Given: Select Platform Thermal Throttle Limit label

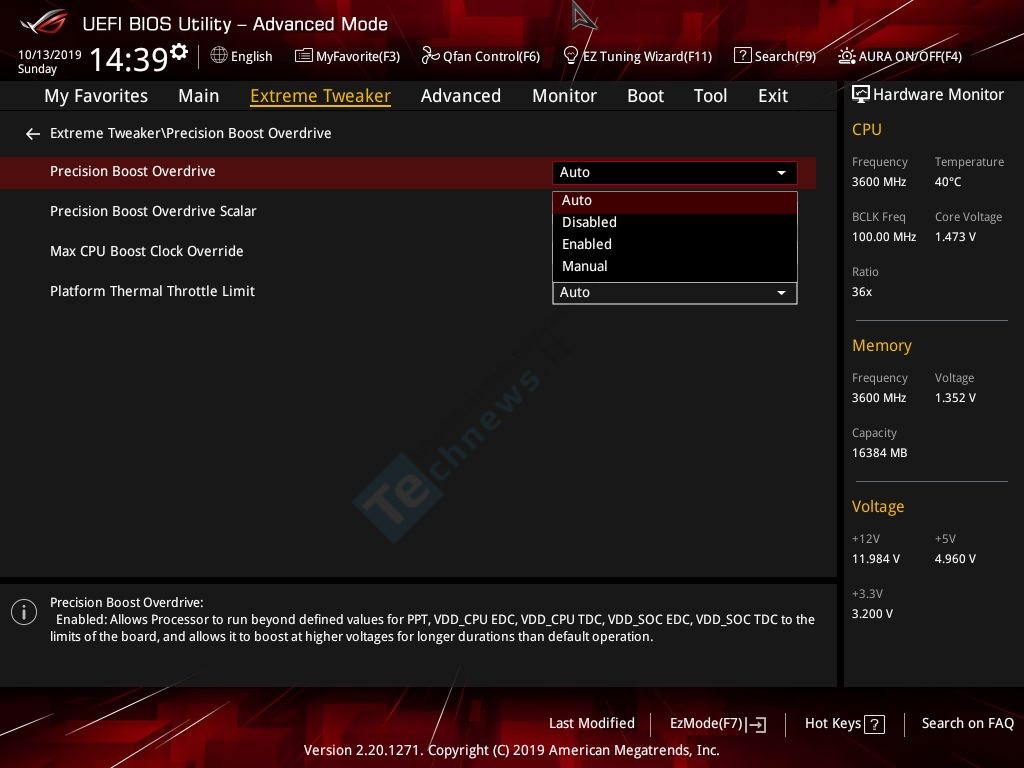Looking at the screenshot, I should [152, 291].
